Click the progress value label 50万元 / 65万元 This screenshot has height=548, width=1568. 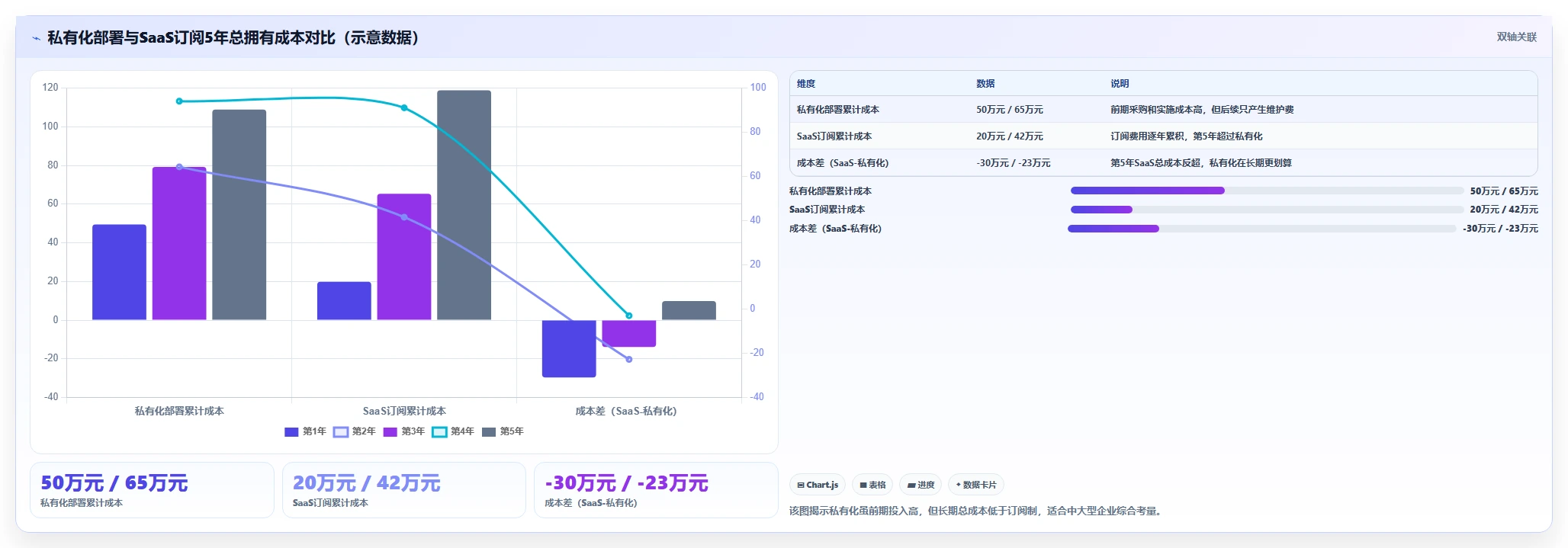click(1504, 191)
